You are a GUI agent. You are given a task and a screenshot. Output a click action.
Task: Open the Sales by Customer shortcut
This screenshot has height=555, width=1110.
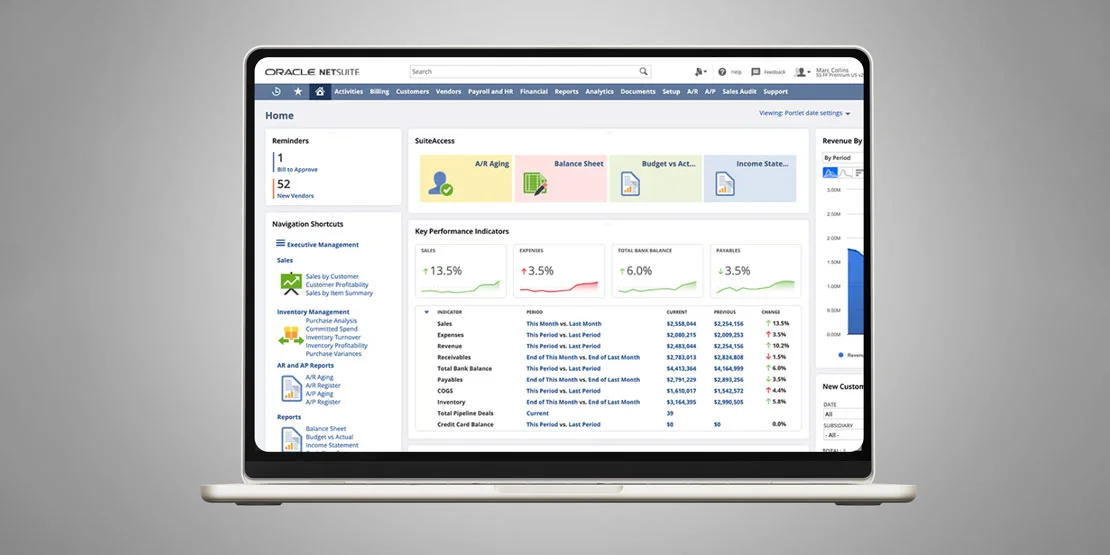332,277
